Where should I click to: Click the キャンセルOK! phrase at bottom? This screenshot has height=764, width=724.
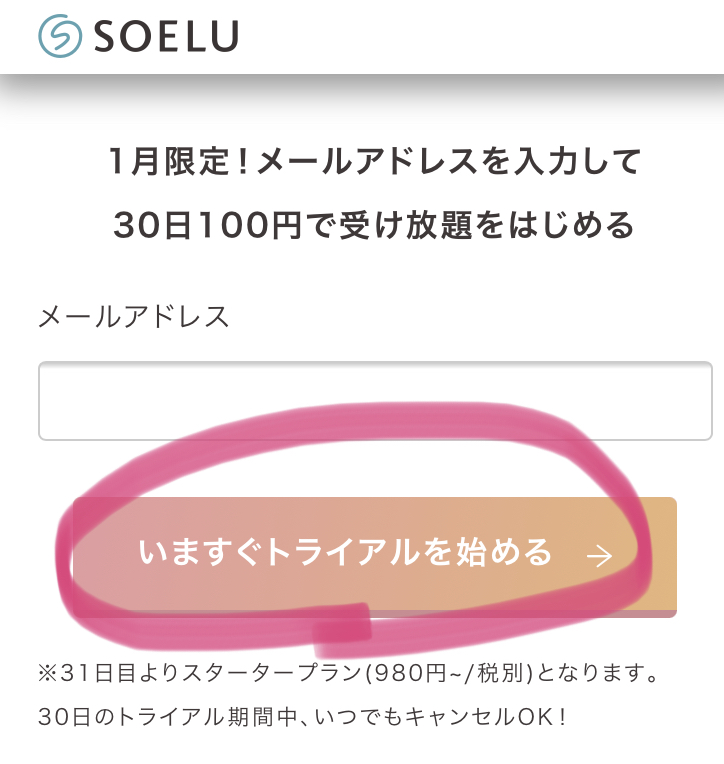coord(485,717)
